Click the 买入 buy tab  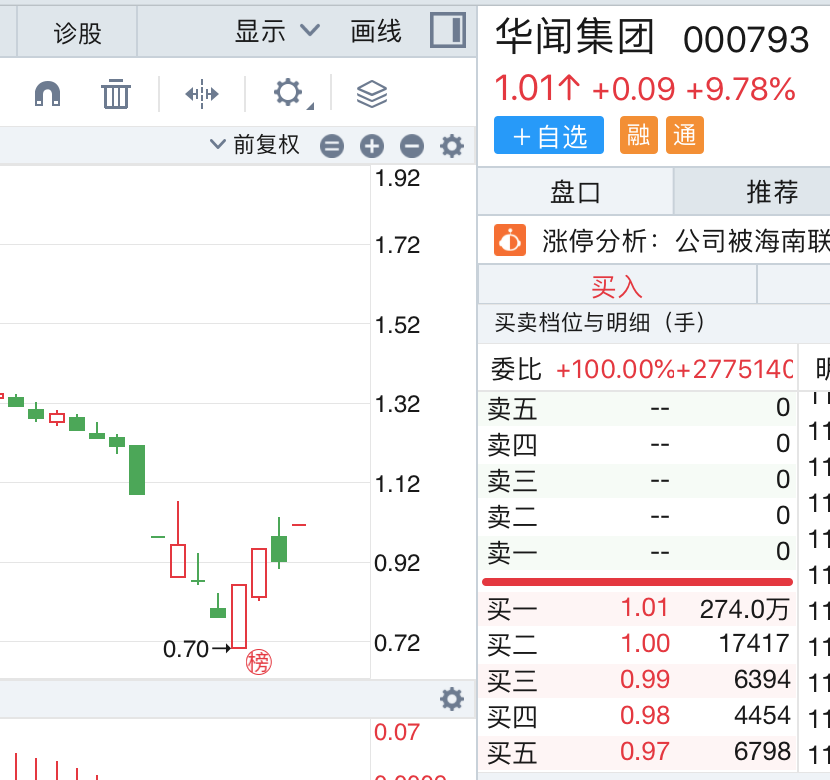coord(617,286)
